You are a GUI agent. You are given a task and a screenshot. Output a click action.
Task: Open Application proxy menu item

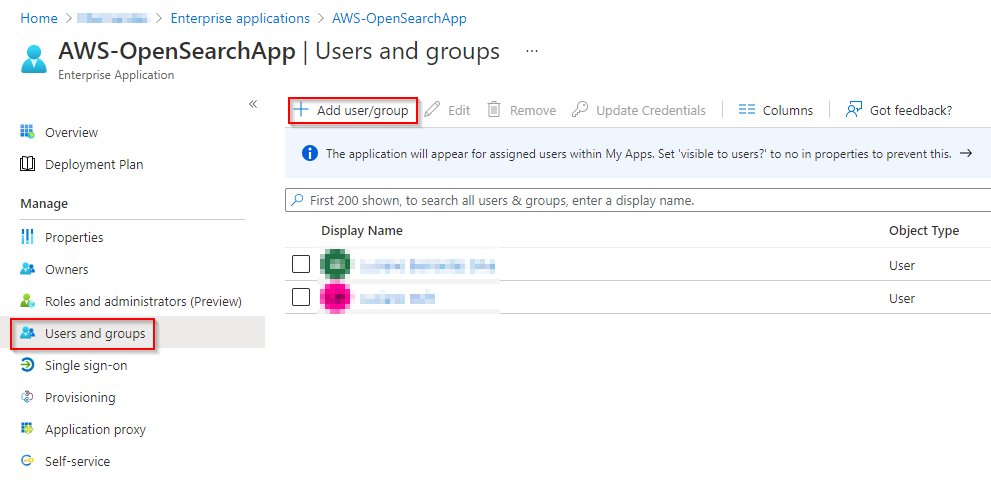pos(95,430)
